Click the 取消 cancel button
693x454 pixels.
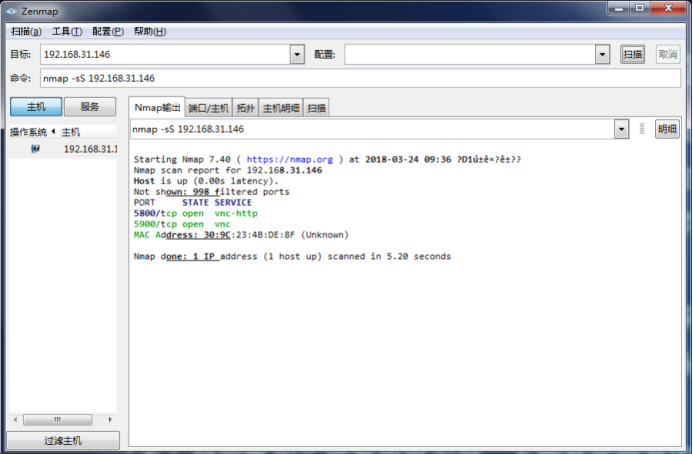[668, 54]
